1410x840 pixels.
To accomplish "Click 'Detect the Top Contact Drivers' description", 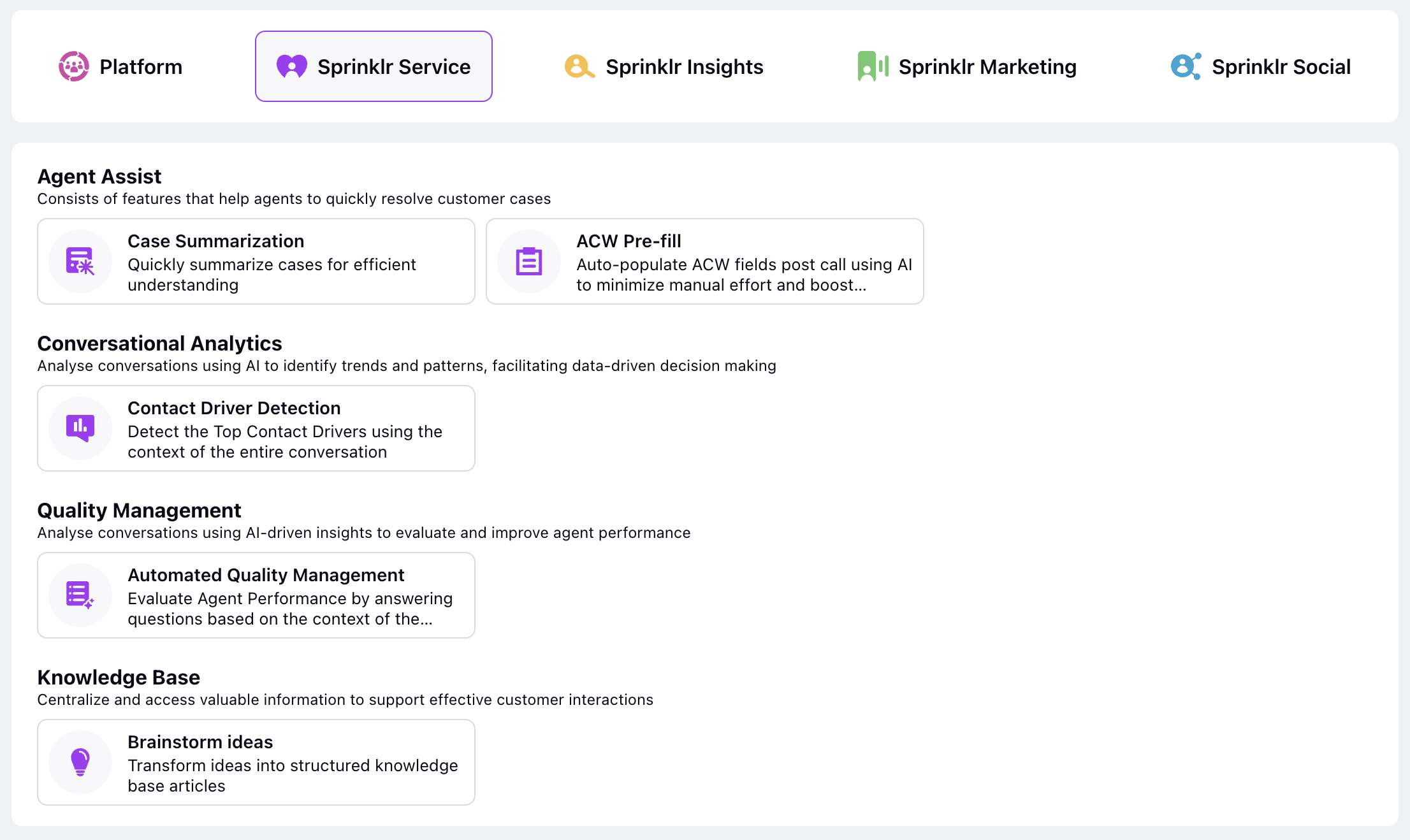I will pos(285,442).
